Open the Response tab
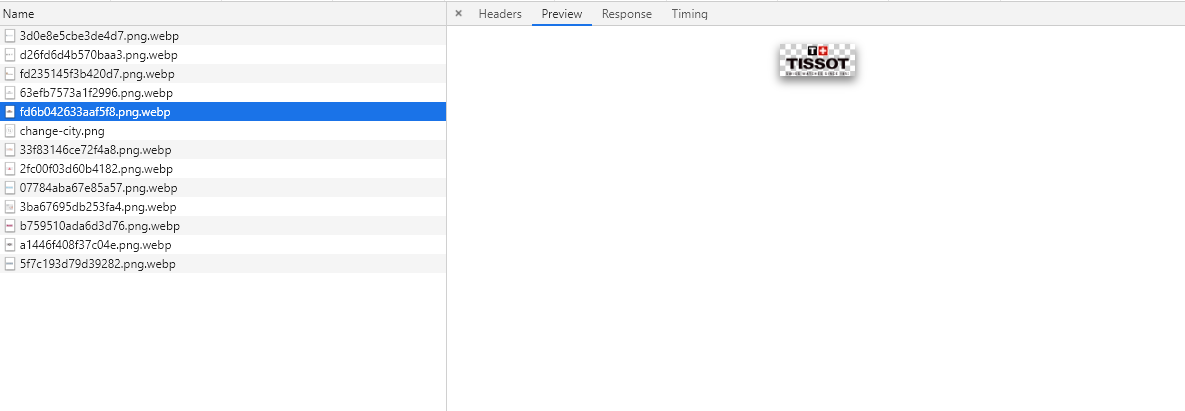 pyautogui.click(x=626, y=14)
